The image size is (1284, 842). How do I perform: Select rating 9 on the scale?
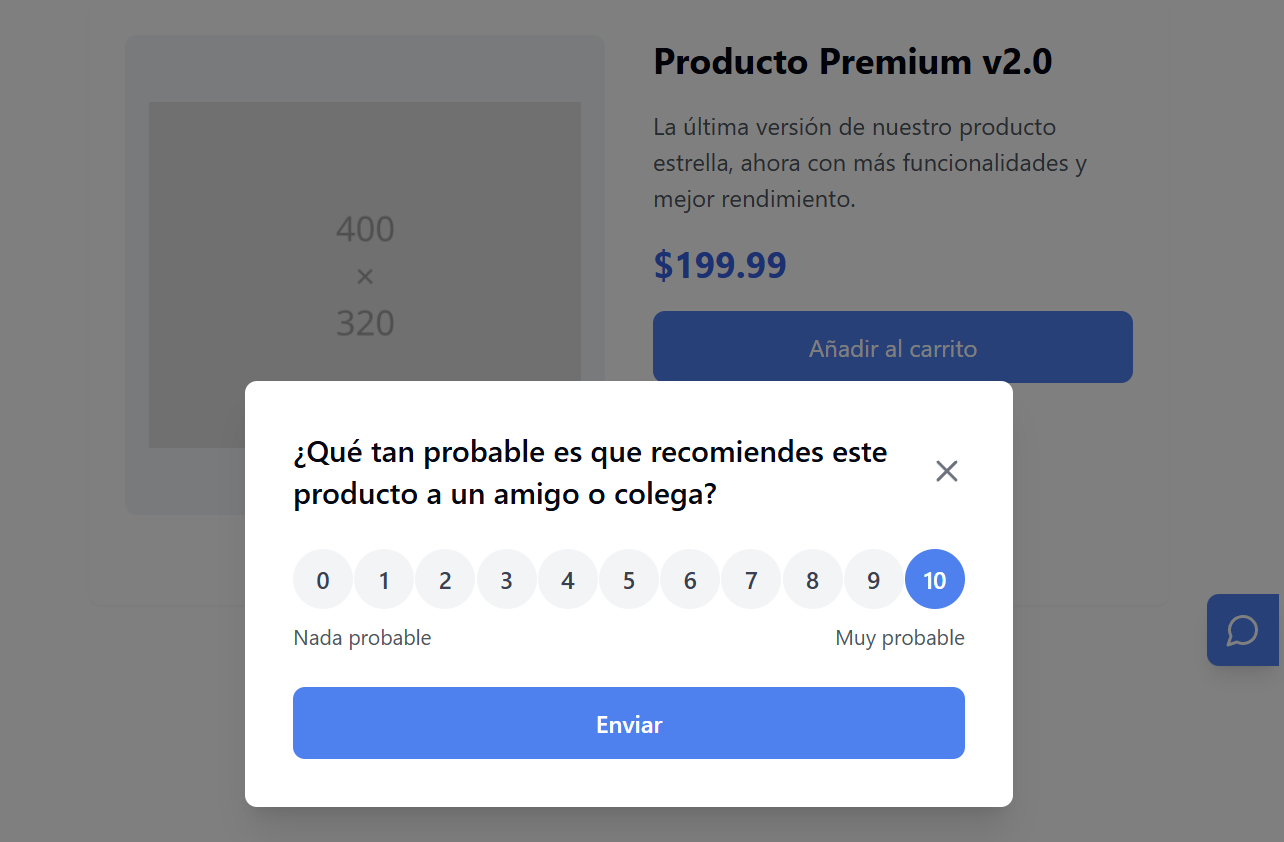tap(874, 580)
